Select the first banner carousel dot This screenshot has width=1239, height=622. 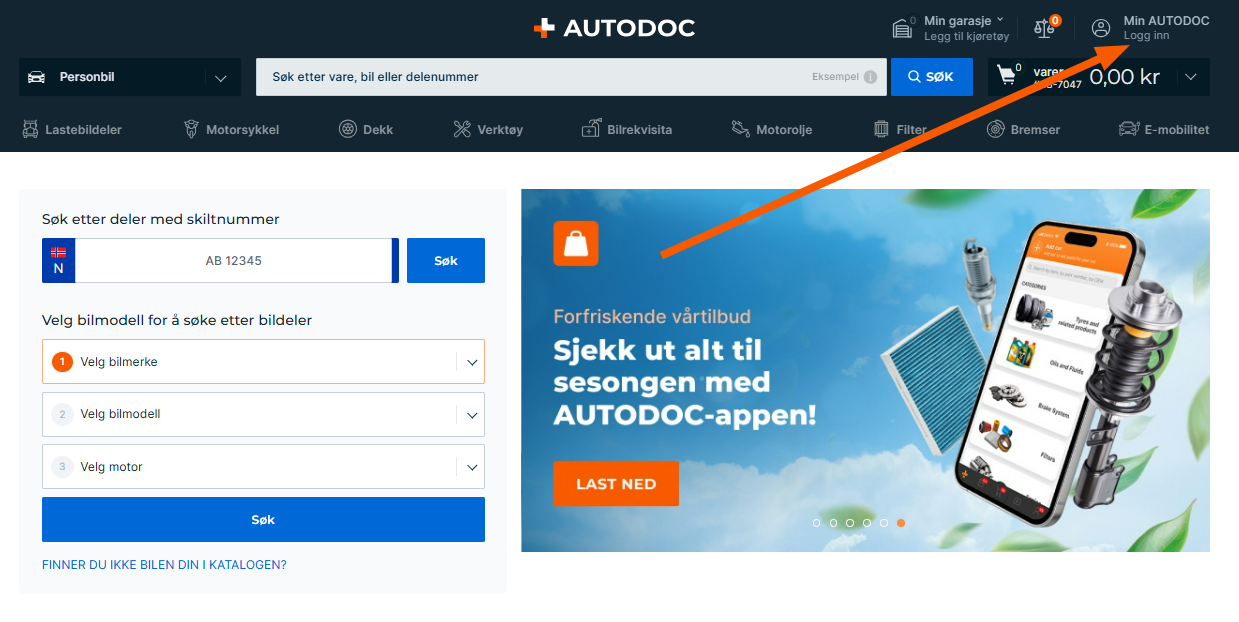(817, 523)
